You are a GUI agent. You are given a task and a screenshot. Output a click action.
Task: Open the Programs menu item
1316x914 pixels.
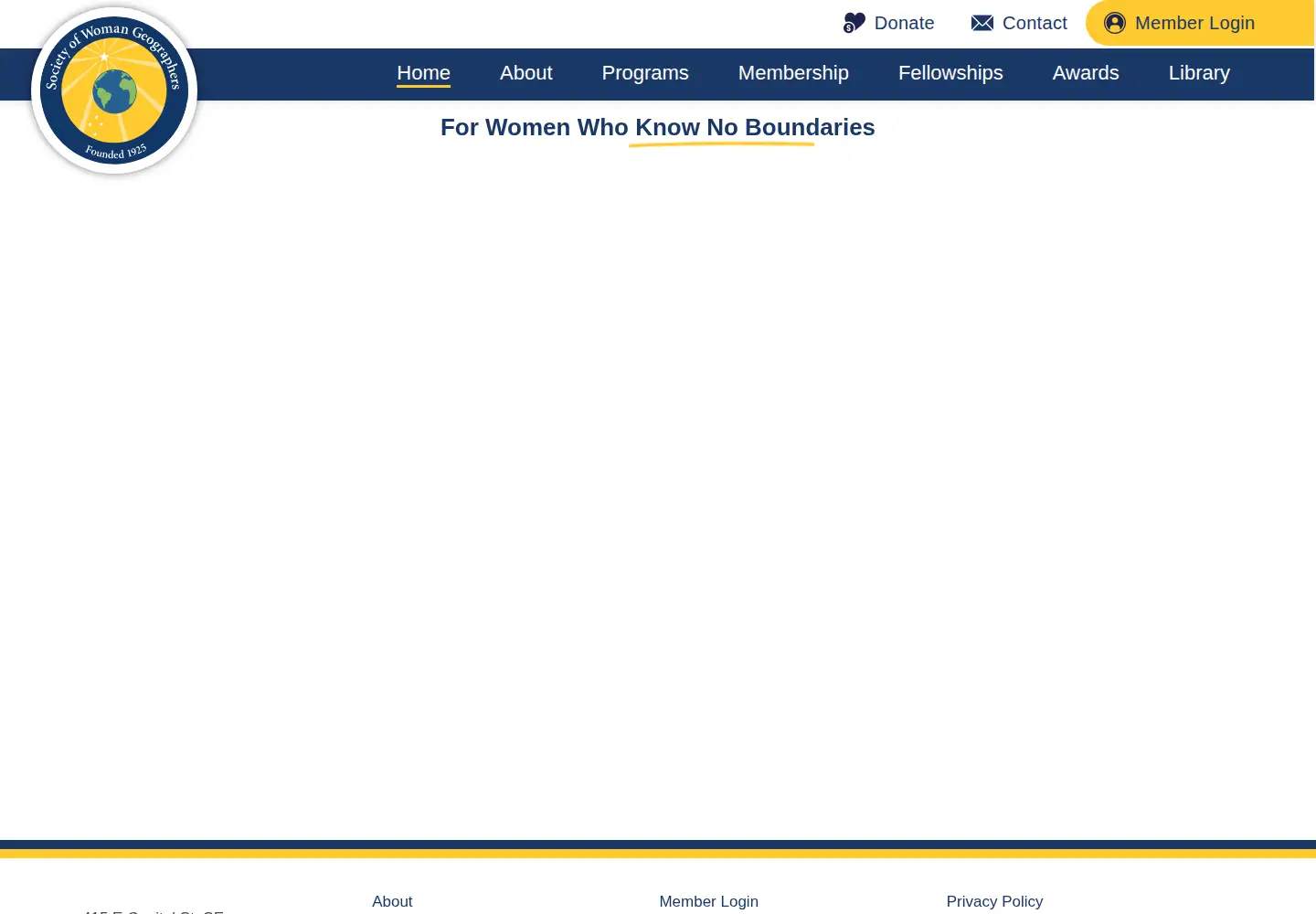tap(645, 73)
